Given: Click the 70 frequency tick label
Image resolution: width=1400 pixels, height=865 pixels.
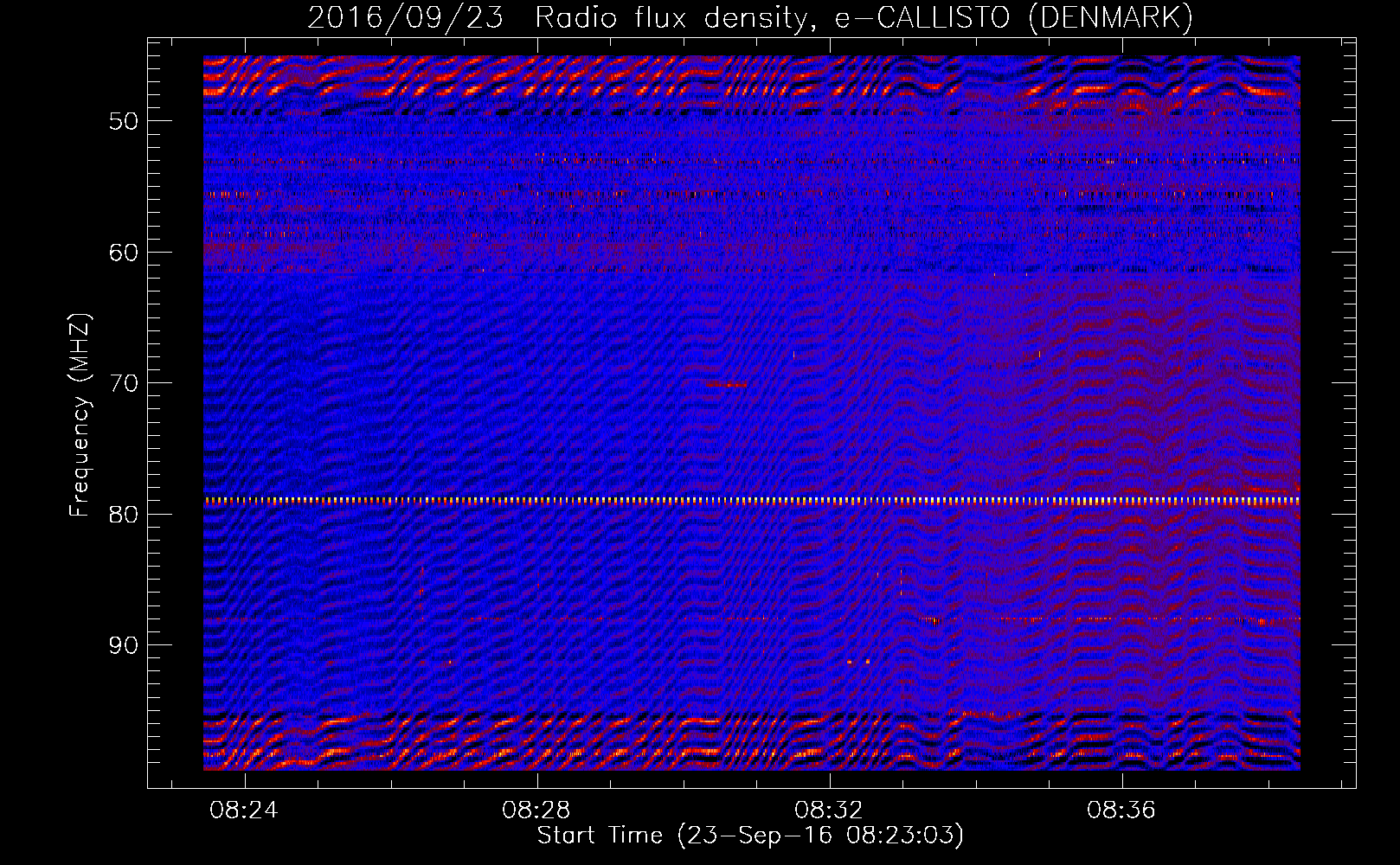Looking at the screenshot, I should 124,383.
